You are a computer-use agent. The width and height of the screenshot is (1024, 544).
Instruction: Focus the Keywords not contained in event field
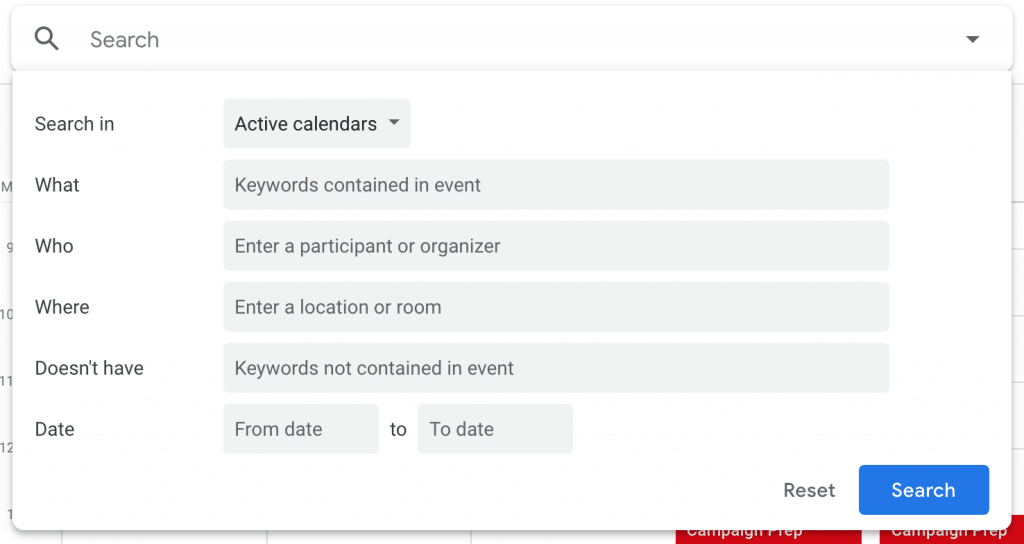(555, 368)
